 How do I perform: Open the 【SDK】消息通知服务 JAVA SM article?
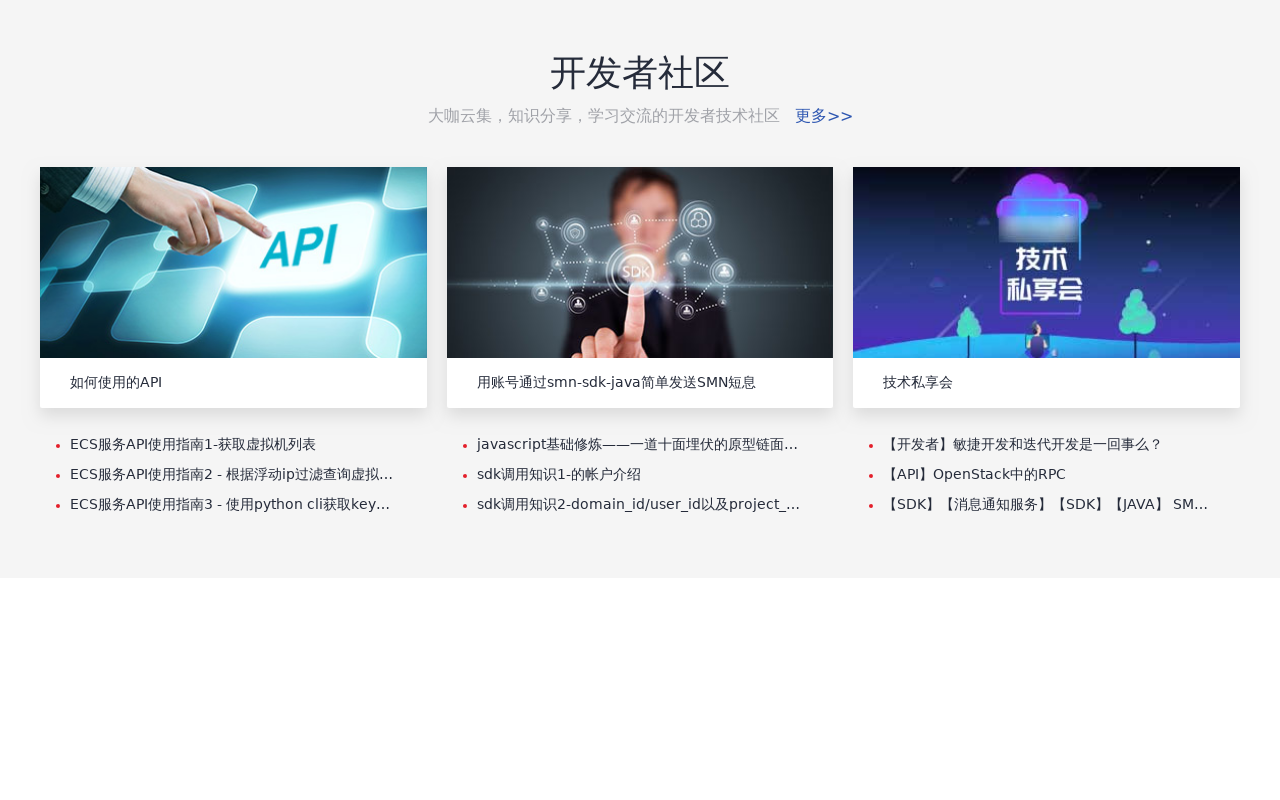click(1046, 503)
